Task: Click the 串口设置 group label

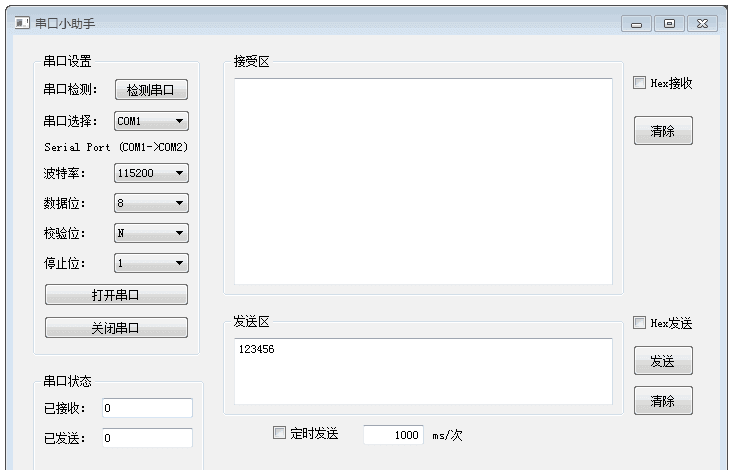Action: coord(67,61)
